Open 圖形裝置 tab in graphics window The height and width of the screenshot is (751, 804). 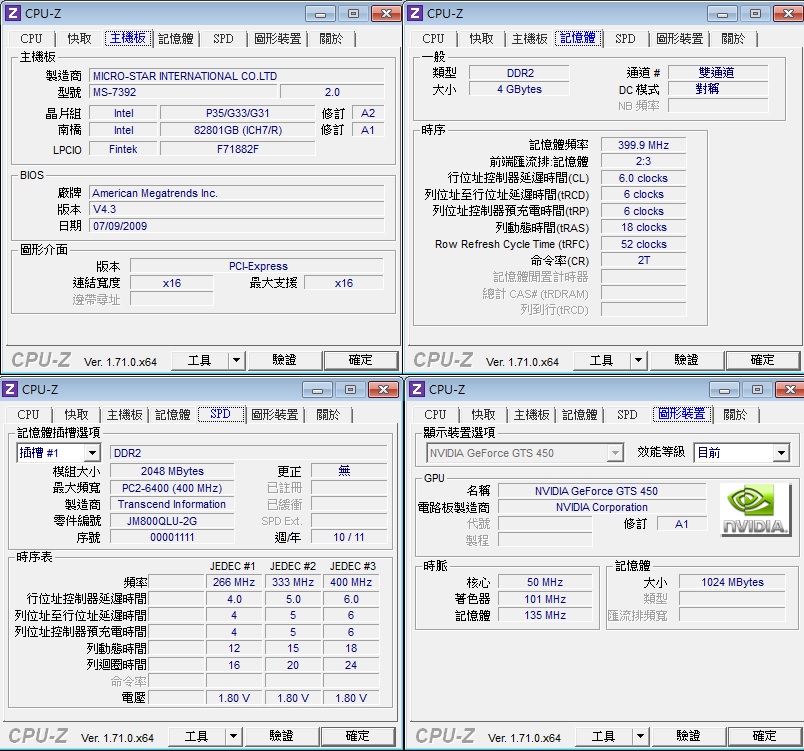pyautogui.click(x=682, y=414)
